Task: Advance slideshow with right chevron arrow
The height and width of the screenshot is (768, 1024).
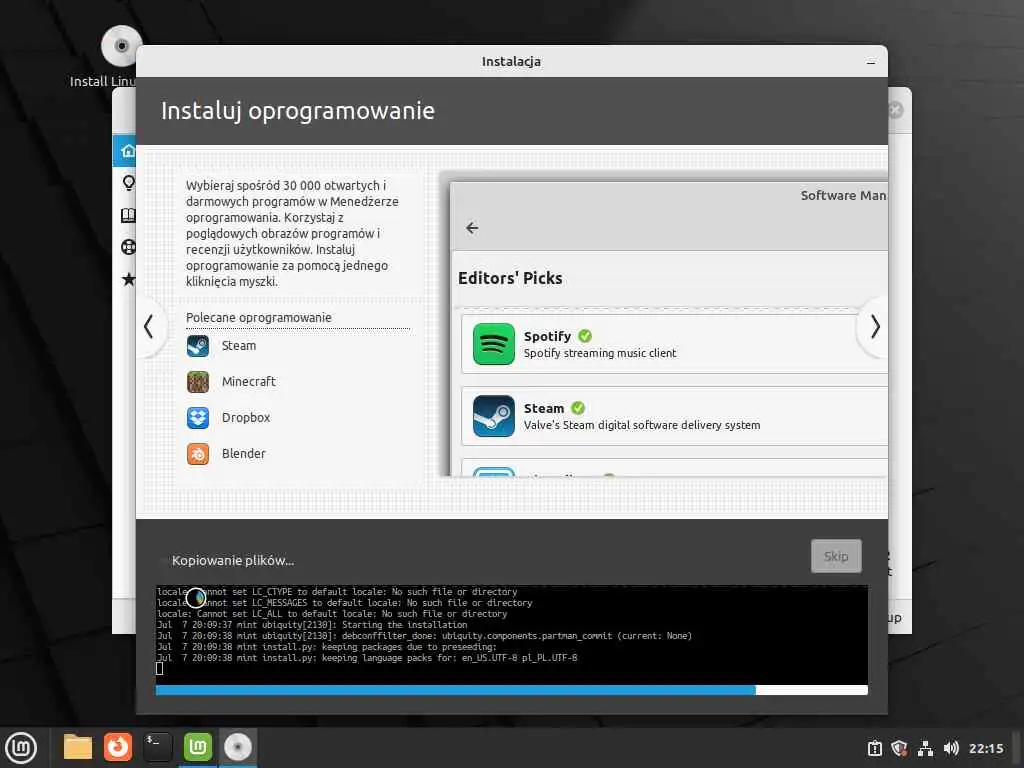Action: coord(875,327)
